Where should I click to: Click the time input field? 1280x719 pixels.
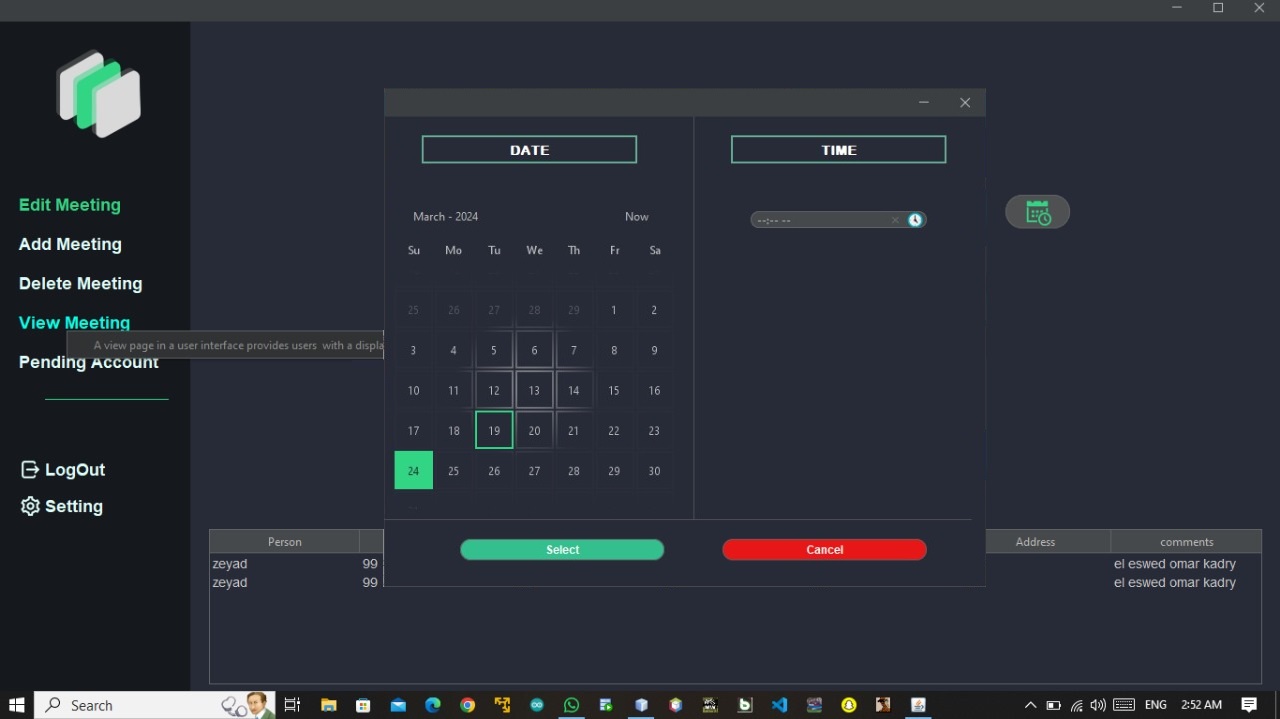pyautogui.click(x=822, y=220)
